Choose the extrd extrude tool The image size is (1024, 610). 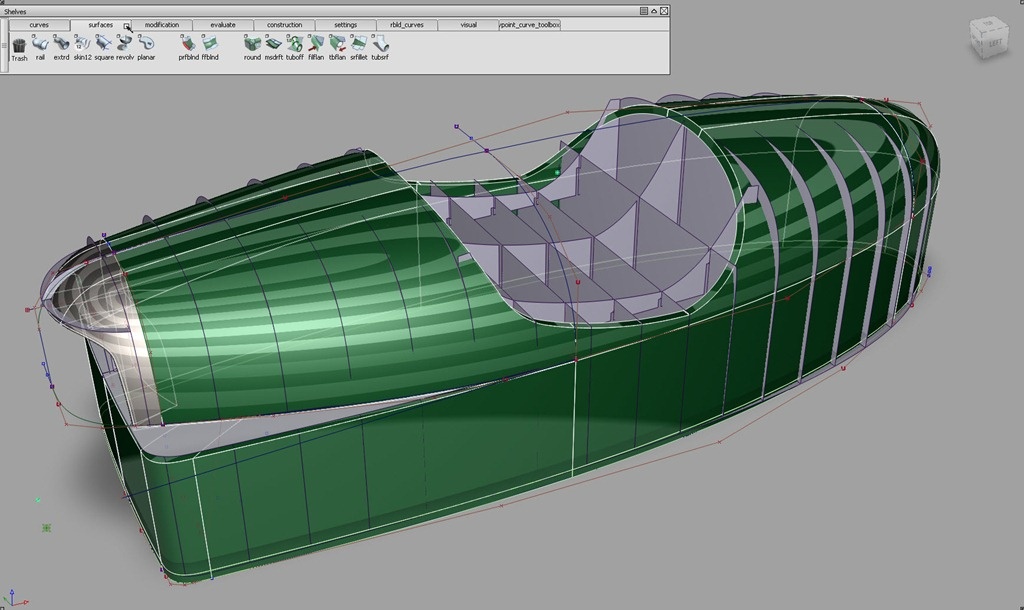point(61,44)
